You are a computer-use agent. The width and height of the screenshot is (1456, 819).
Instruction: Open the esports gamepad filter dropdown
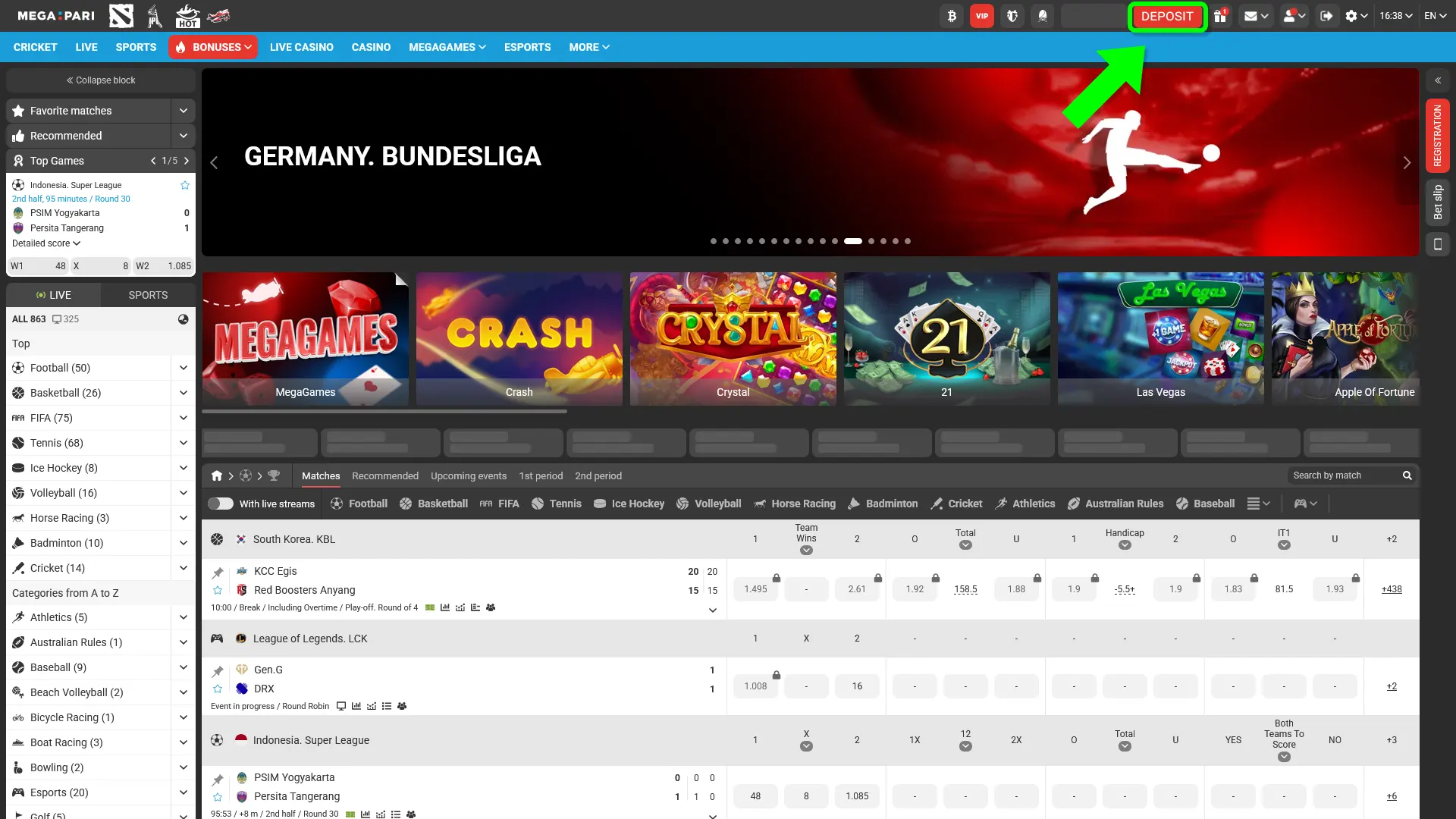pos(1305,504)
